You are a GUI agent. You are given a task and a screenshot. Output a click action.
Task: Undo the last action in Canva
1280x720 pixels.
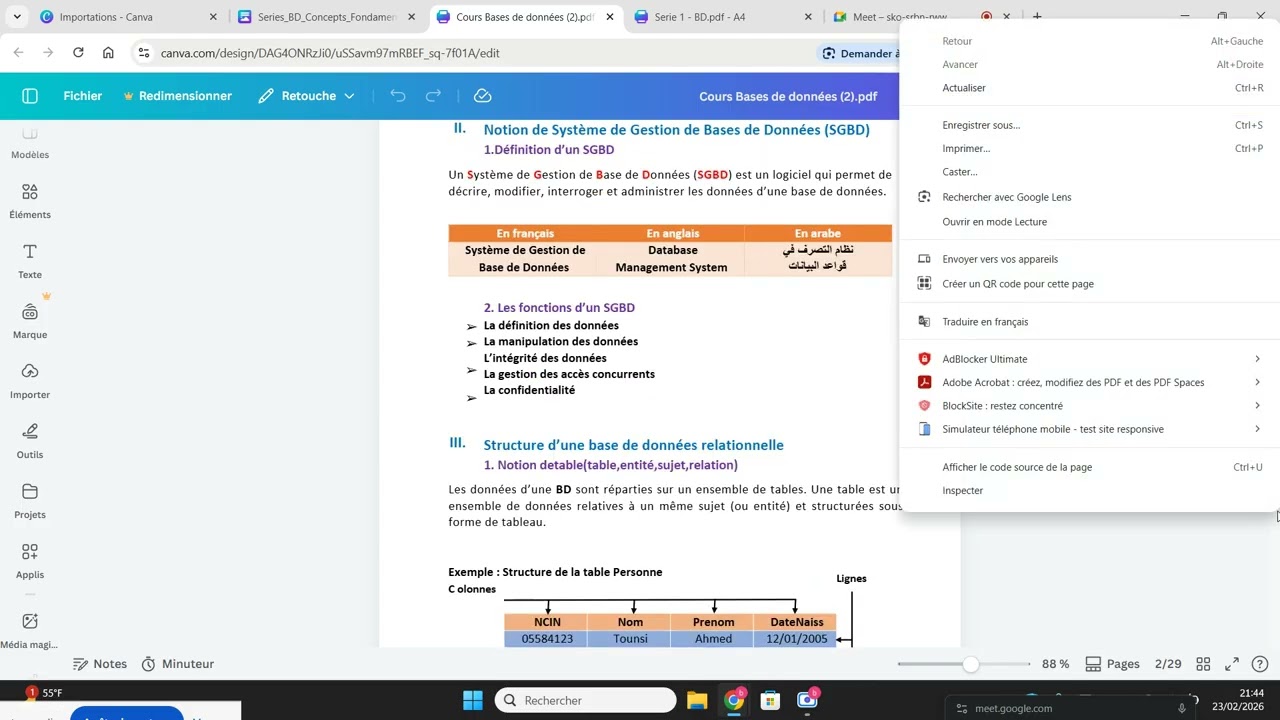(398, 96)
